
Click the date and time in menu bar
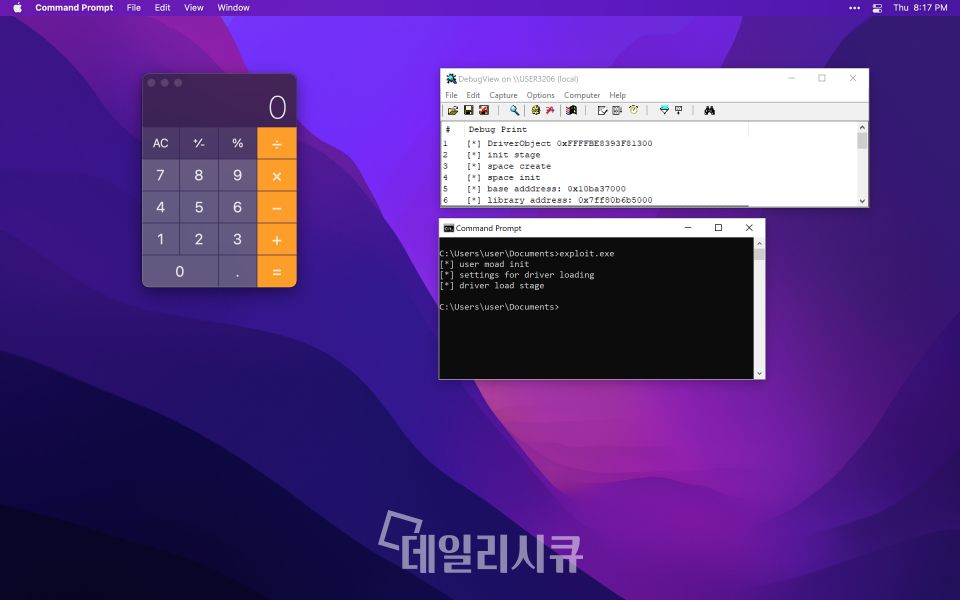pos(920,8)
